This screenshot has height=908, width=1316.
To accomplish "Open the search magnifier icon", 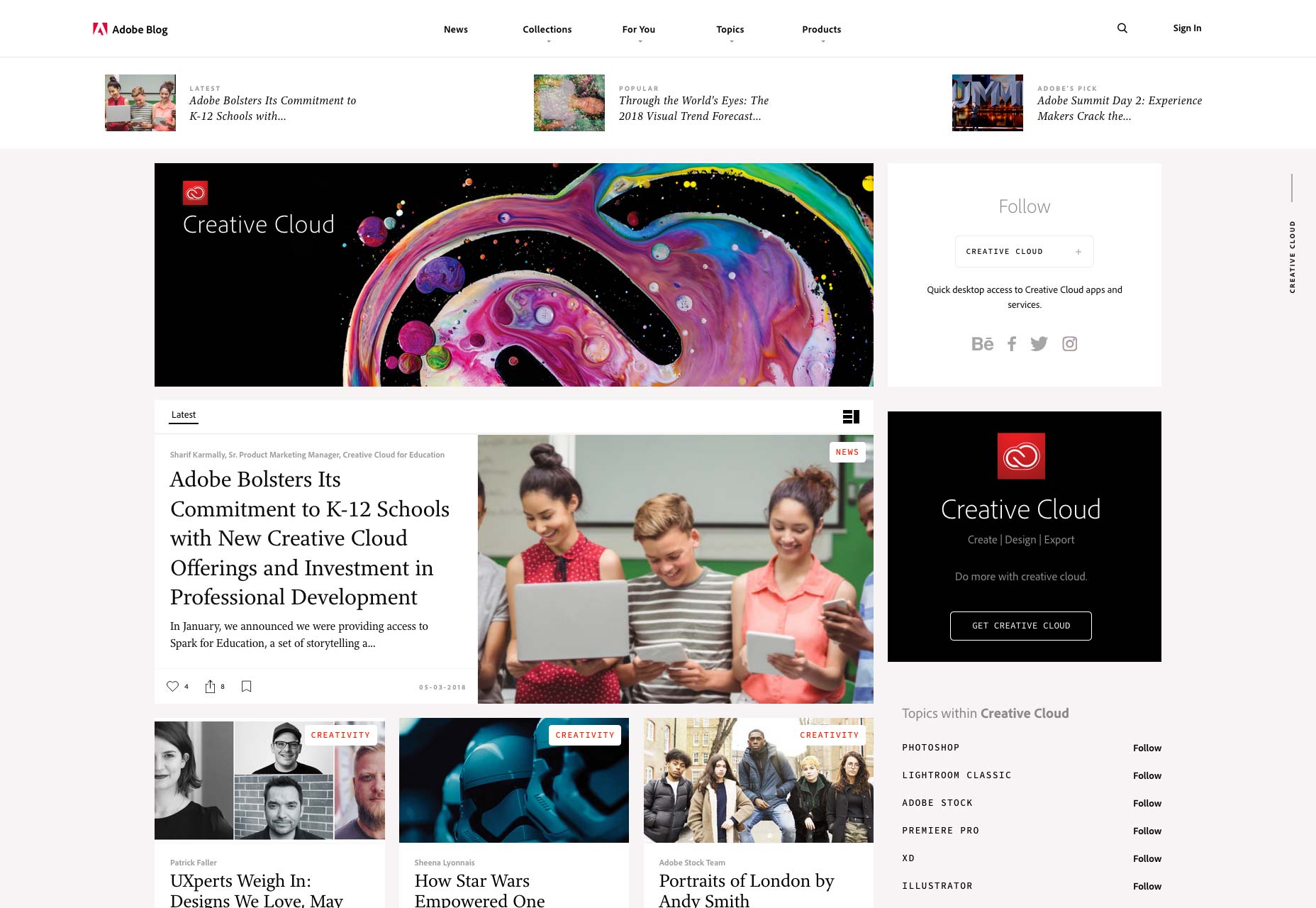I will [x=1122, y=28].
